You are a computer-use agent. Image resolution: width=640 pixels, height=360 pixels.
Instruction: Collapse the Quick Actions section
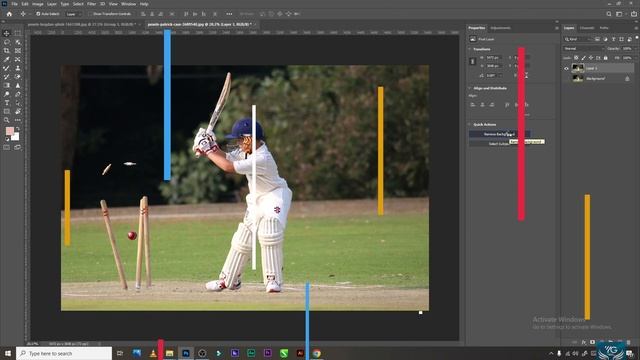[470, 124]
